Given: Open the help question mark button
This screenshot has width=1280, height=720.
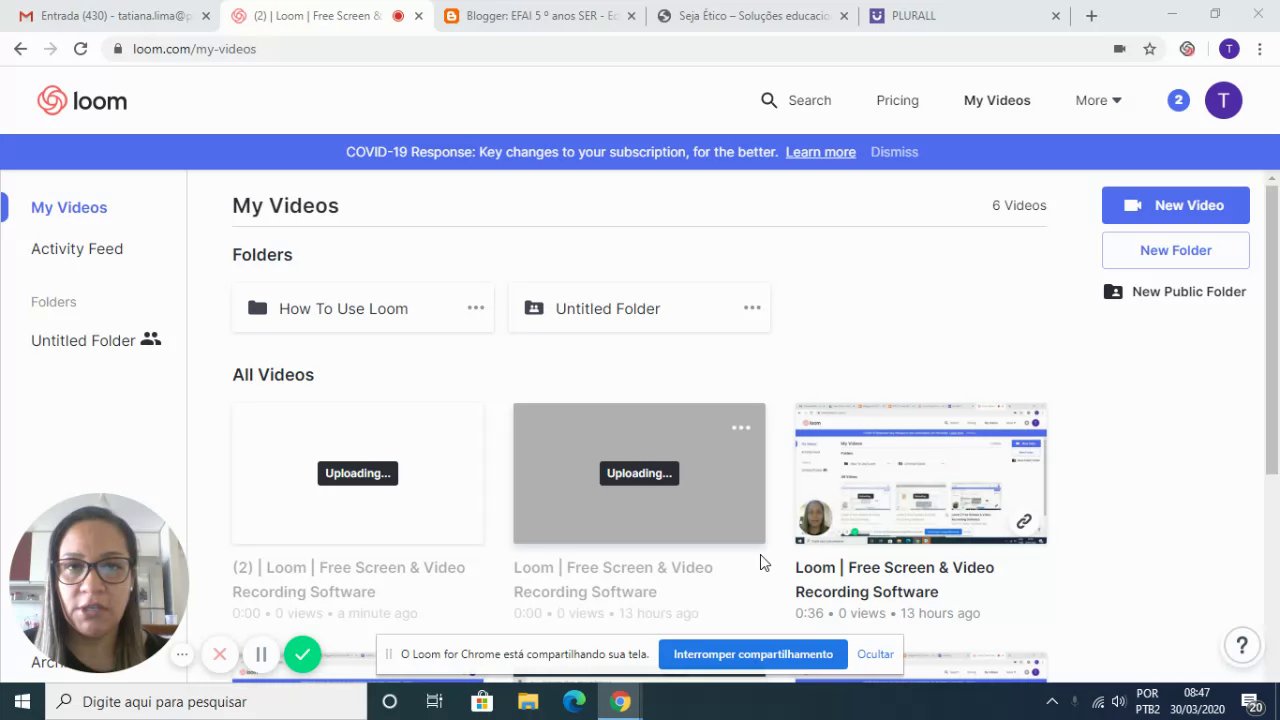Looking at the screenshot, I should (1242, 645).
